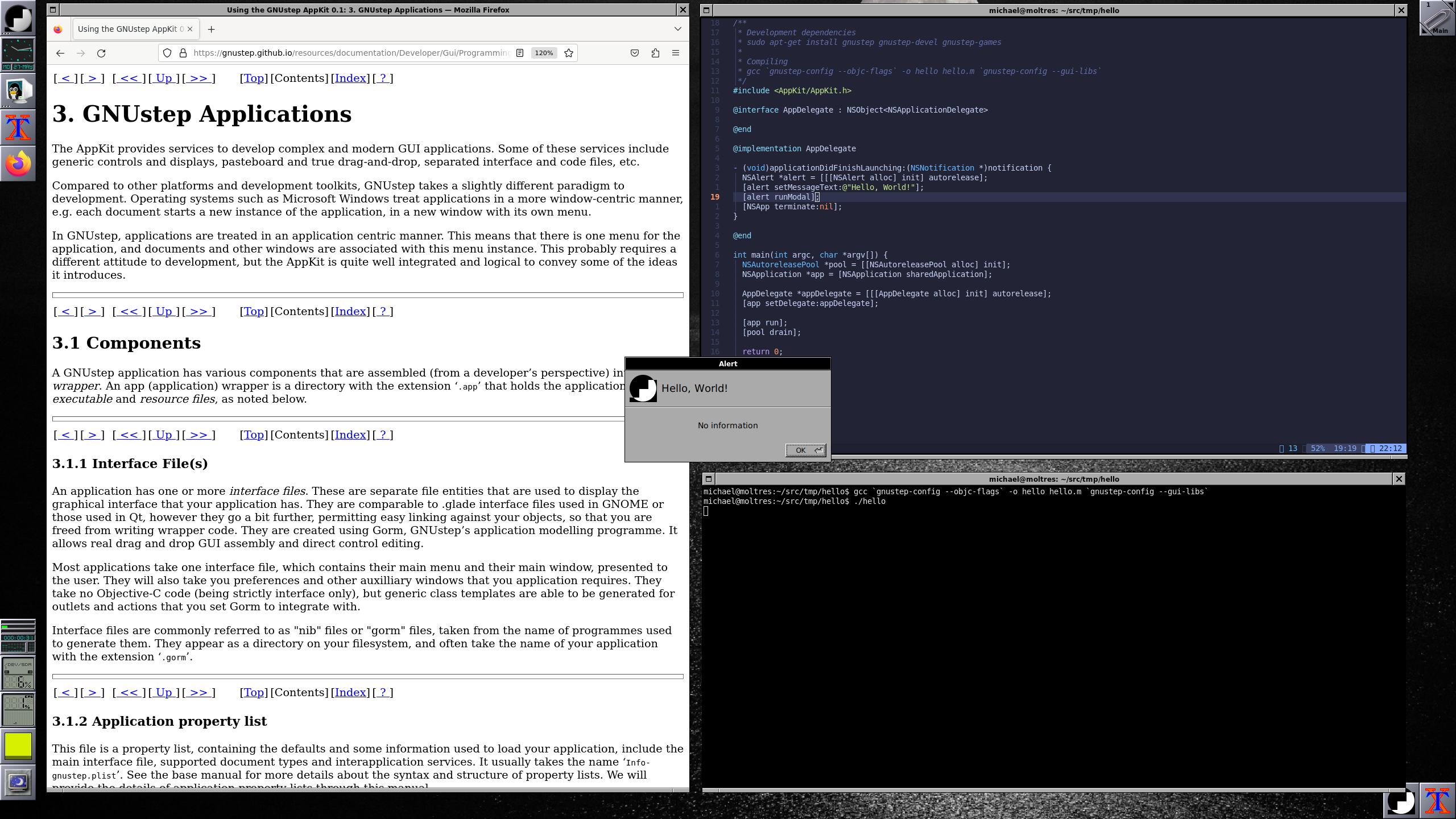Click the GNUstep logo dock icon at top left
The height and width of the screenshot is (819, 1456).
click(x=18, y=18)
